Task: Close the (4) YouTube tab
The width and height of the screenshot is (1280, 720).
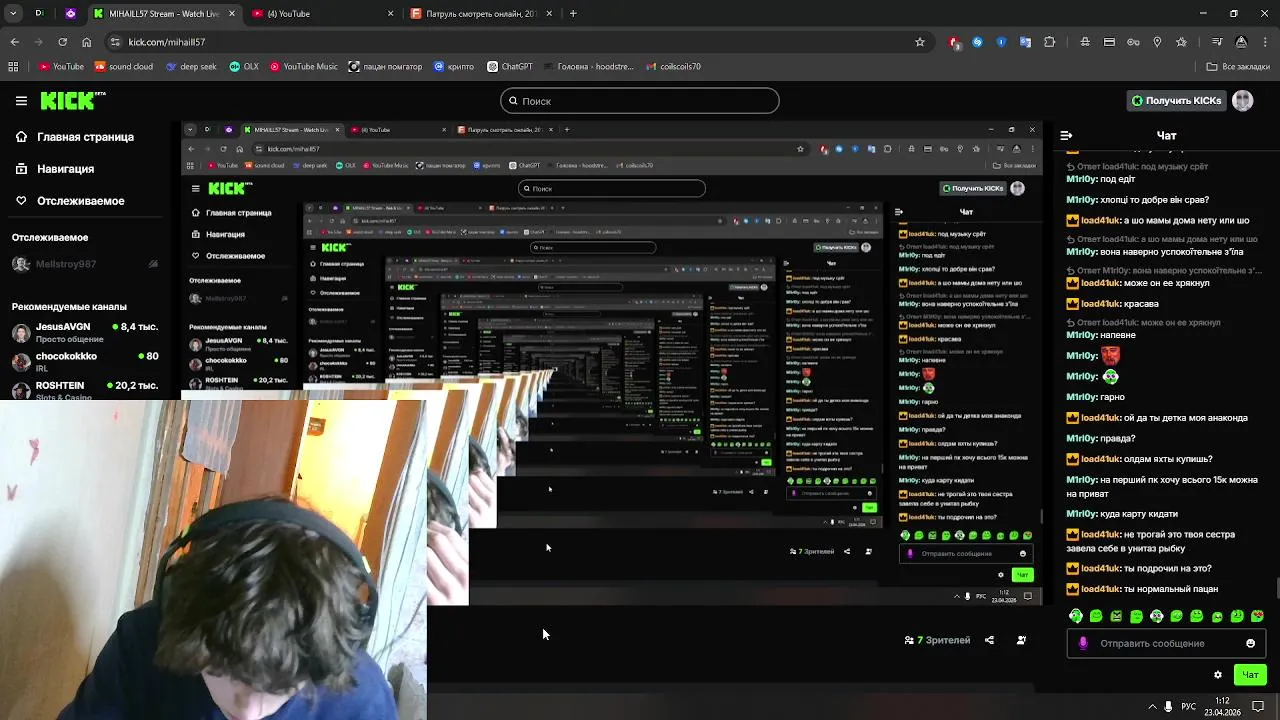Action: point(391,14)
